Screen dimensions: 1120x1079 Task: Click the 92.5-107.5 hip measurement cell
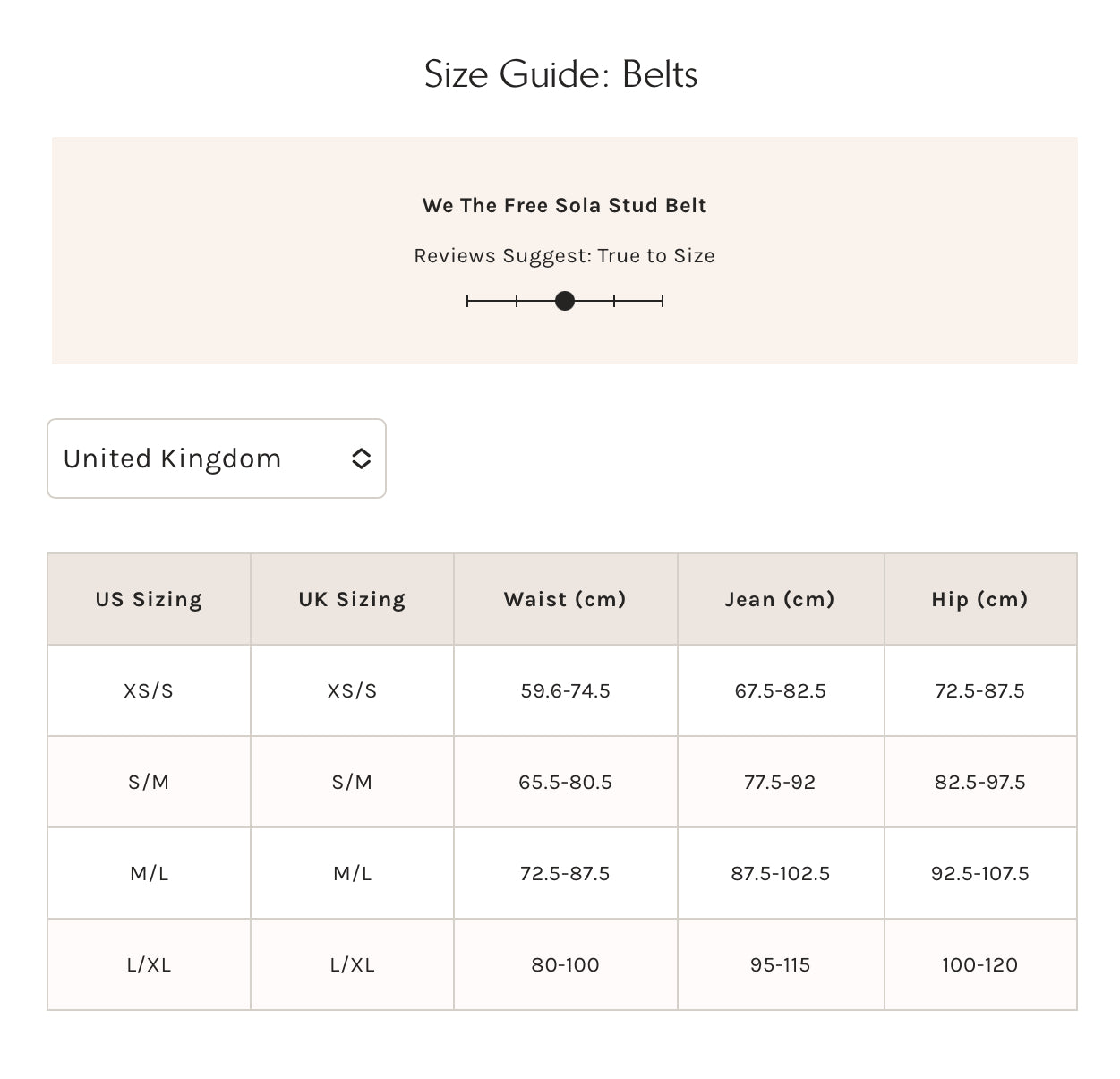(979, 873)
